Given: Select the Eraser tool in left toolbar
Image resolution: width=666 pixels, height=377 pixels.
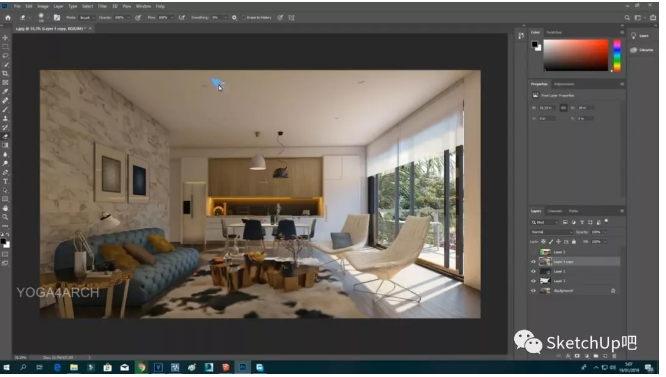Looking at the screenshot, I should (5, 136).
